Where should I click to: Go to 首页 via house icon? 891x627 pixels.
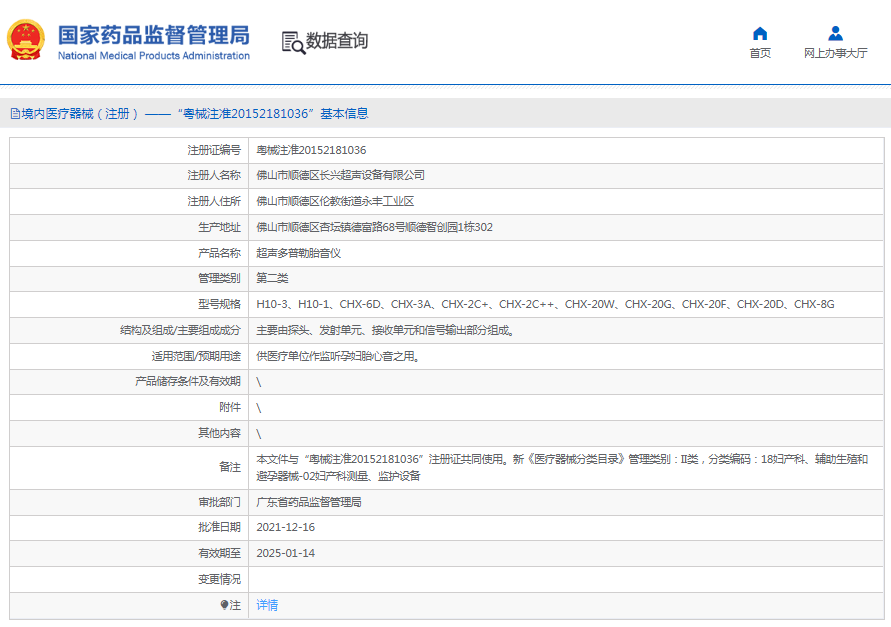coord(760,34)
